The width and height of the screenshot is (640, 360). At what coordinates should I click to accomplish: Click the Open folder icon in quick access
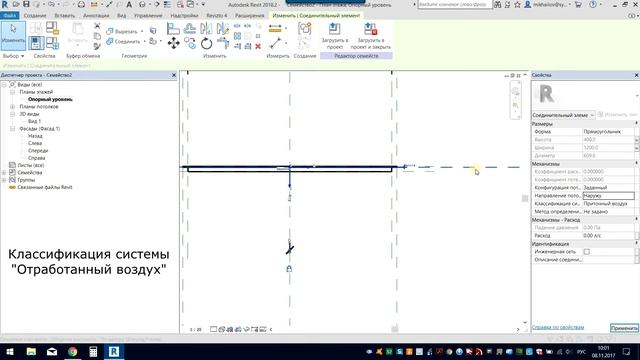tap(16, 4)
